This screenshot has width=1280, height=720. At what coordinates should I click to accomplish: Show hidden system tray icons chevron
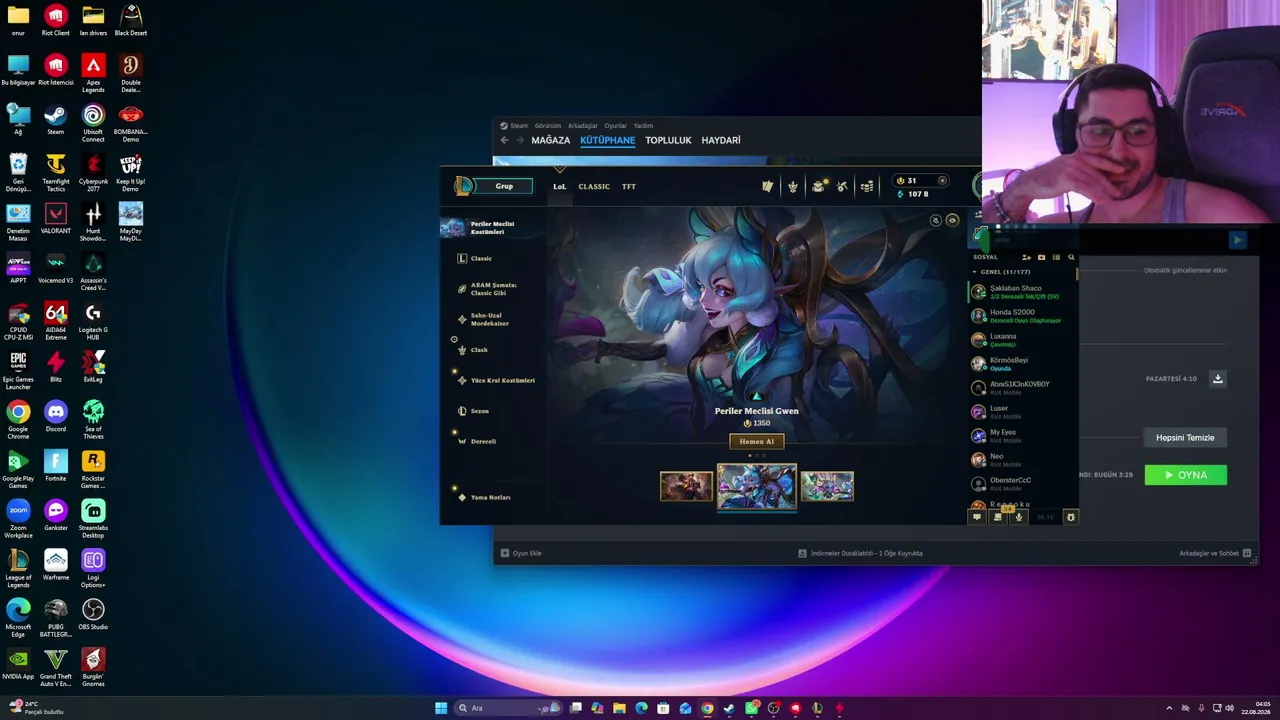click(1169, 708)
